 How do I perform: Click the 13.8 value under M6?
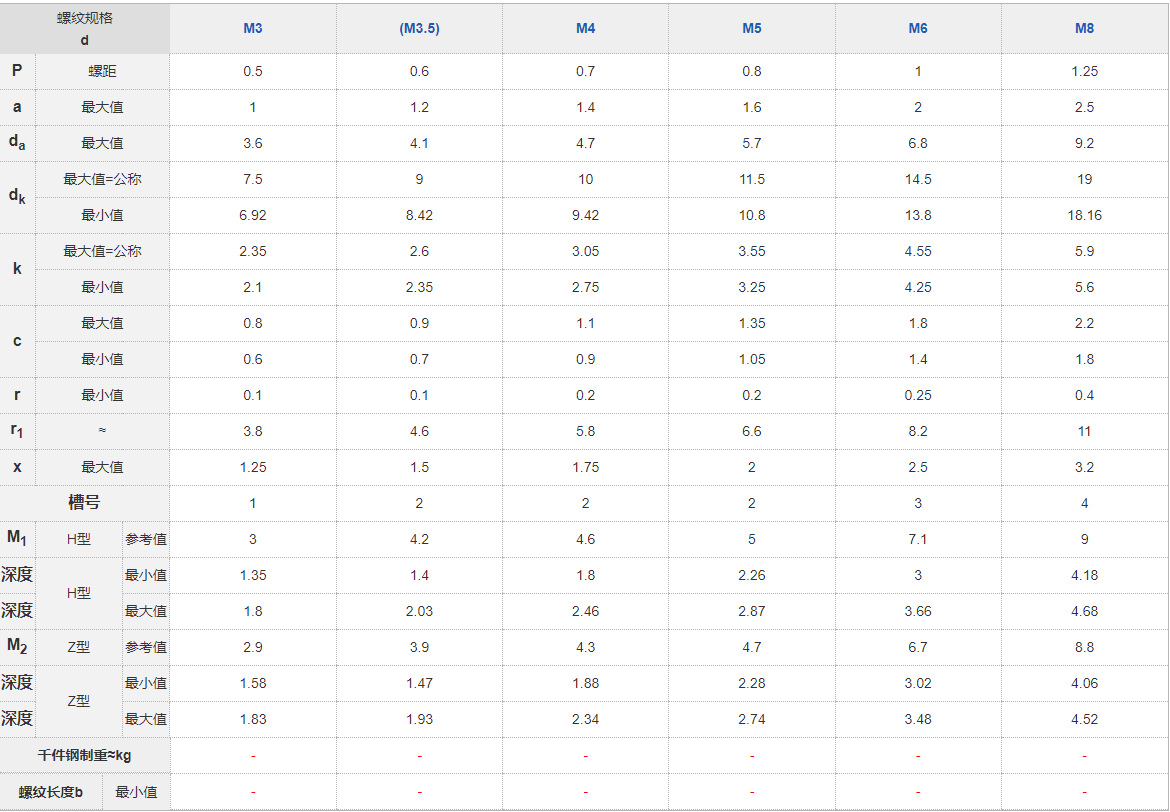(x=918, y=215)
